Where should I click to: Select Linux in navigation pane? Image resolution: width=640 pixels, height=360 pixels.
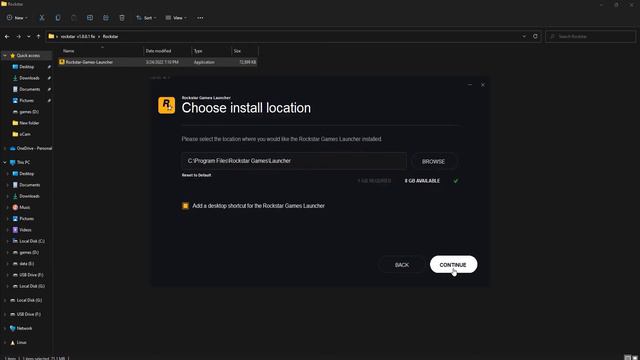21,342
